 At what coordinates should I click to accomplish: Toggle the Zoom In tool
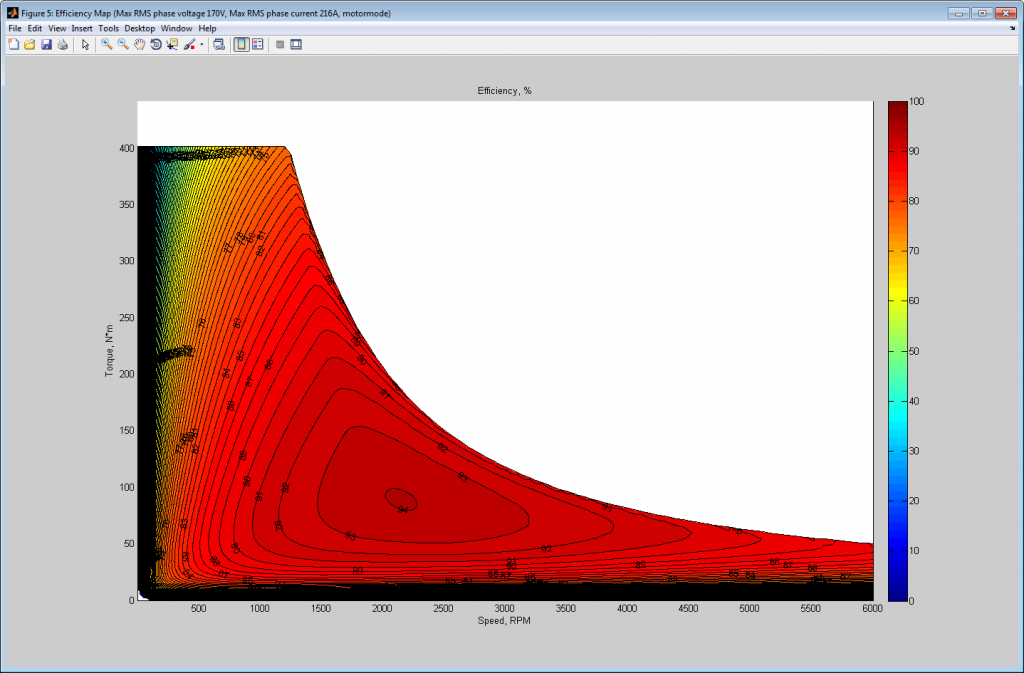coord(105,44)
